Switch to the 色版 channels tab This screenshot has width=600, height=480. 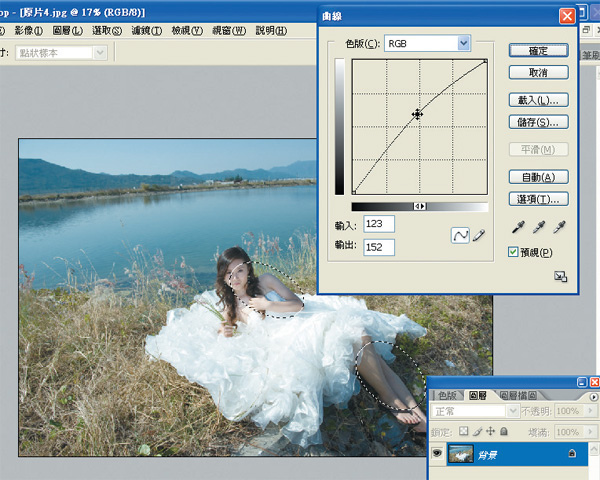coord(447,395)
